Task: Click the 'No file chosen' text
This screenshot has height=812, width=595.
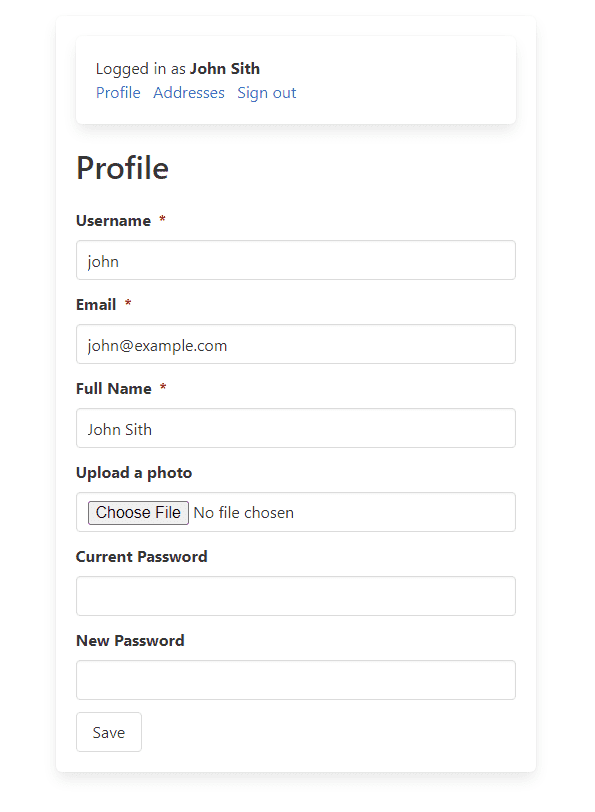Action: point(245,512)
